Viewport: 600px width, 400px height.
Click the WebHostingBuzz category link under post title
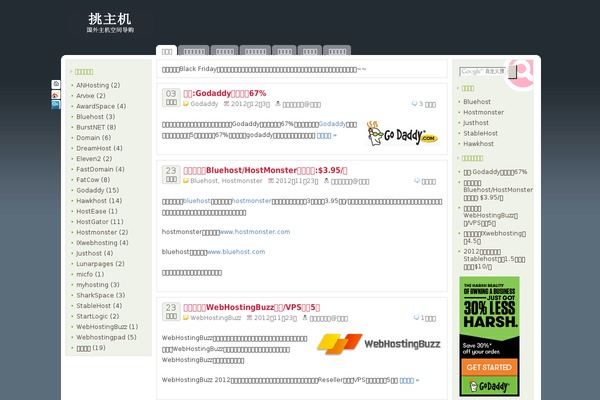click(x=215, y=318)
